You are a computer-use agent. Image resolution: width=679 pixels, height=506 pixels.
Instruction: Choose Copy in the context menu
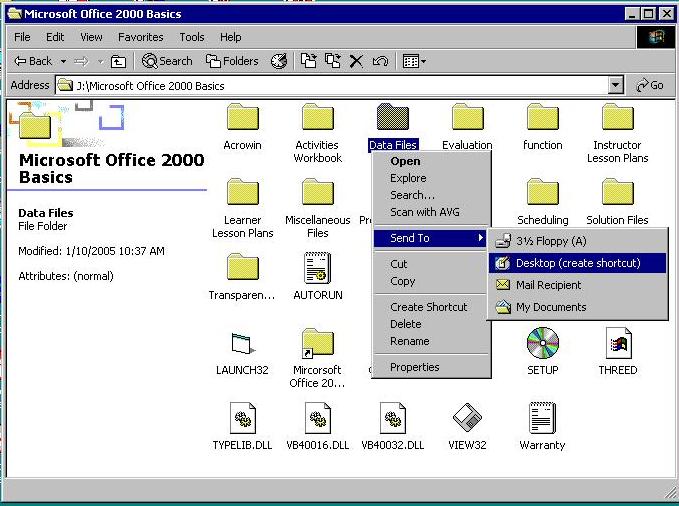431,281
